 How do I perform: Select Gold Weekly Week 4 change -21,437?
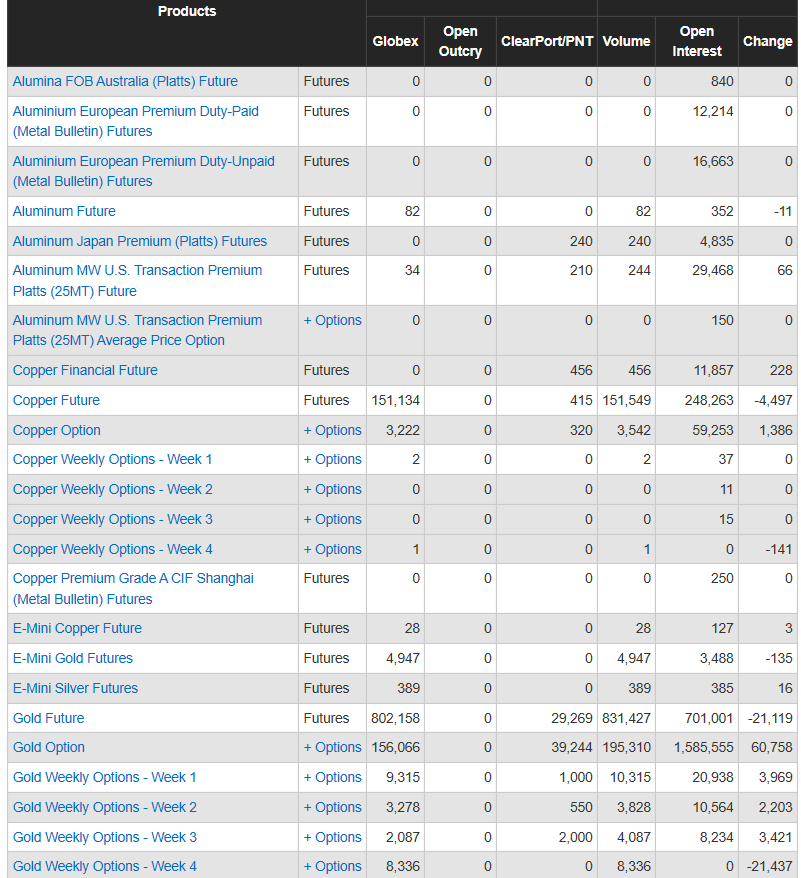770,866
